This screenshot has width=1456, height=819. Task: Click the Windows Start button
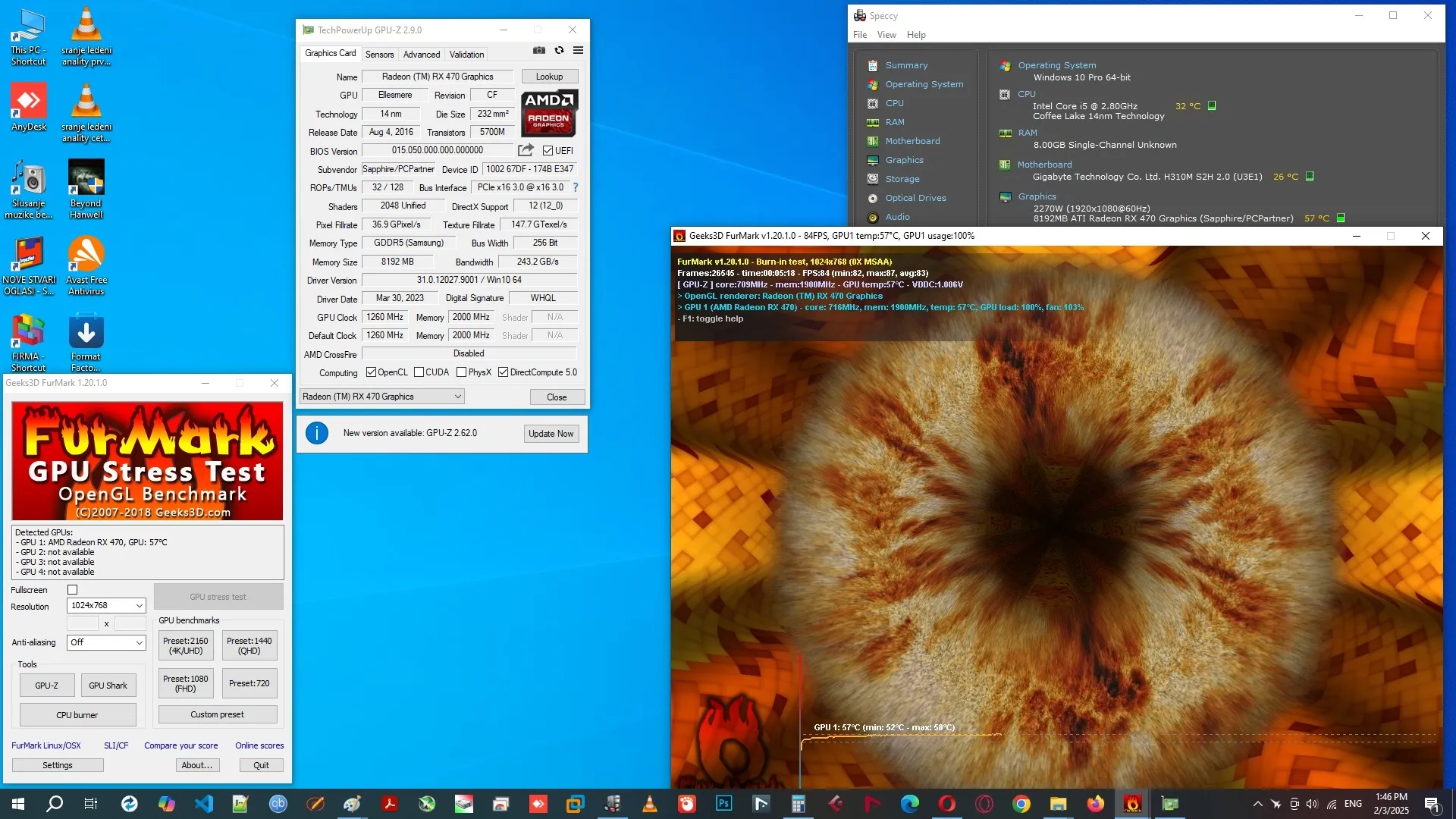tap(18, 803)
